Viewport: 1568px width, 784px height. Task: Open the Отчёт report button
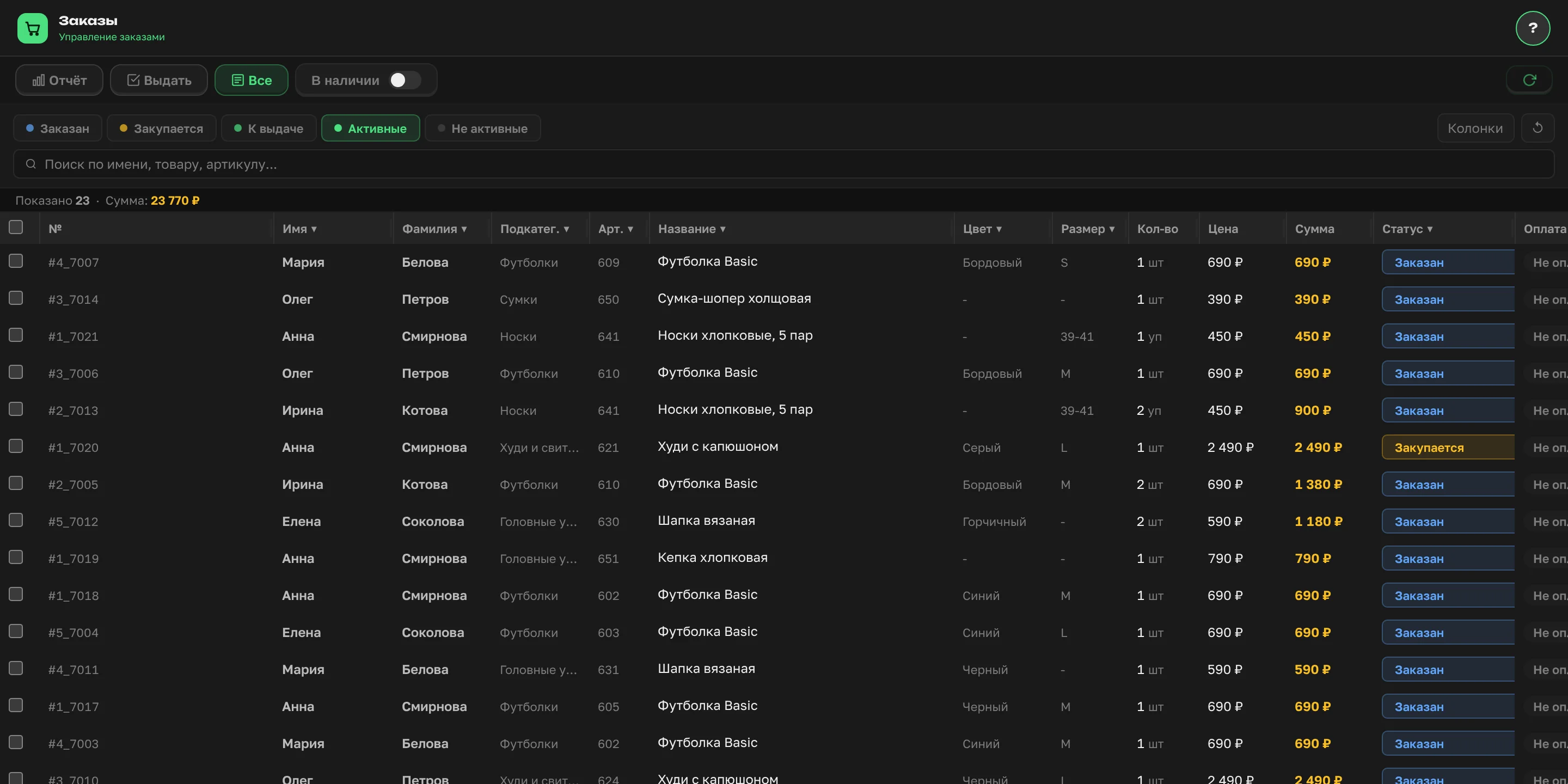pos(59,81)
